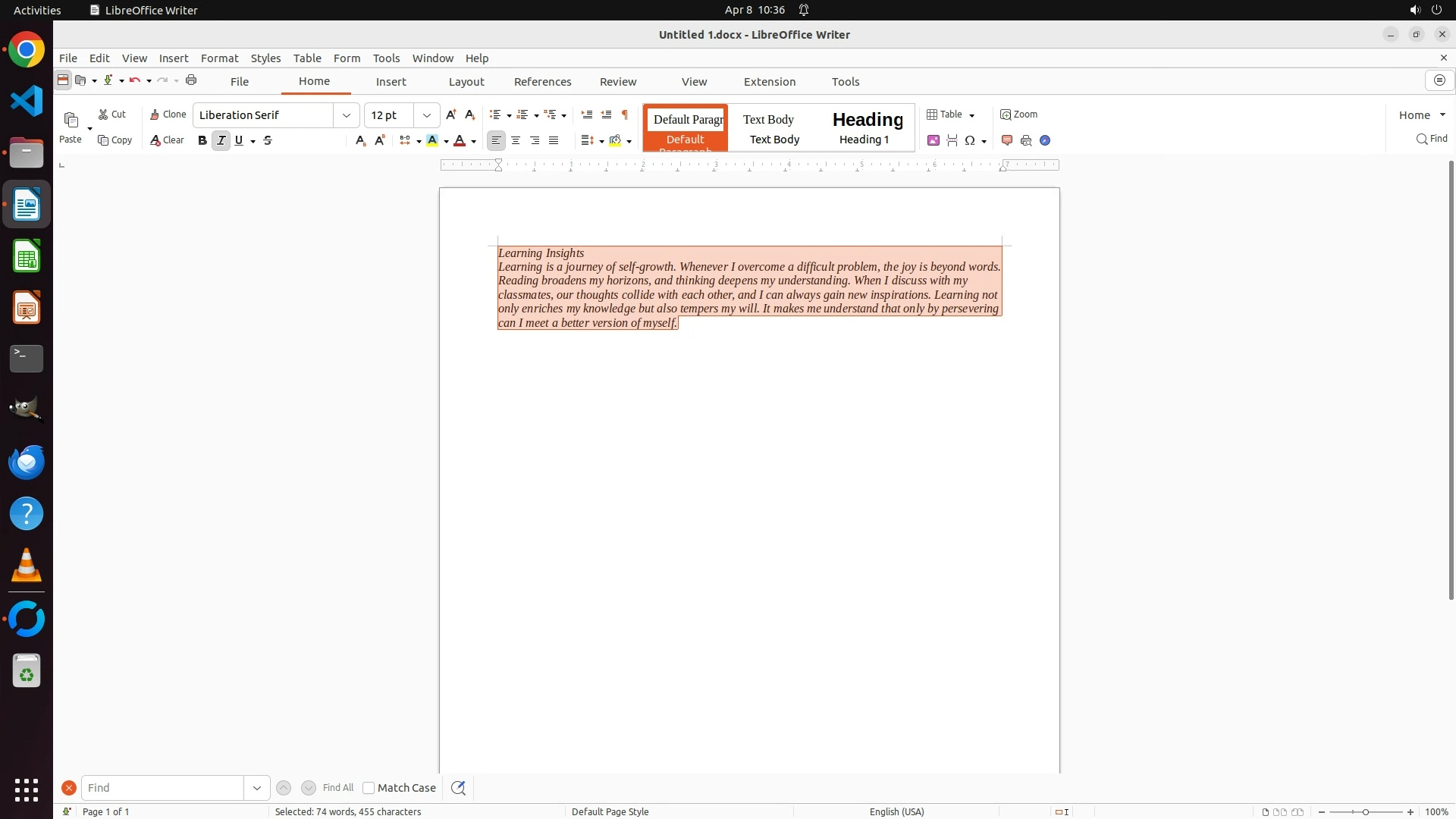Click Justified alignment icon
The width and height of the screenshot is (1456, 819).
tap(554, 140)
